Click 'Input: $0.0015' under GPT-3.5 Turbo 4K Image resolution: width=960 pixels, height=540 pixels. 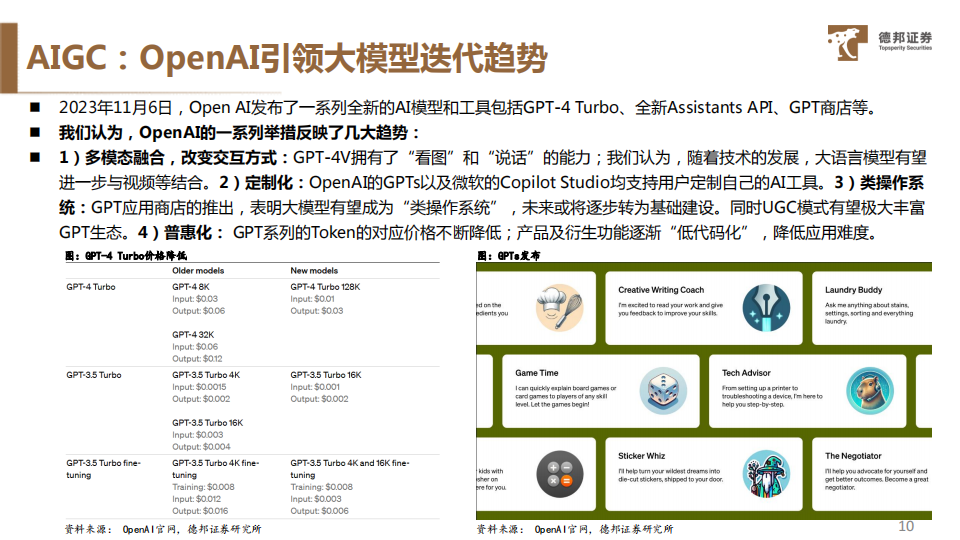(x=199, y=387)
